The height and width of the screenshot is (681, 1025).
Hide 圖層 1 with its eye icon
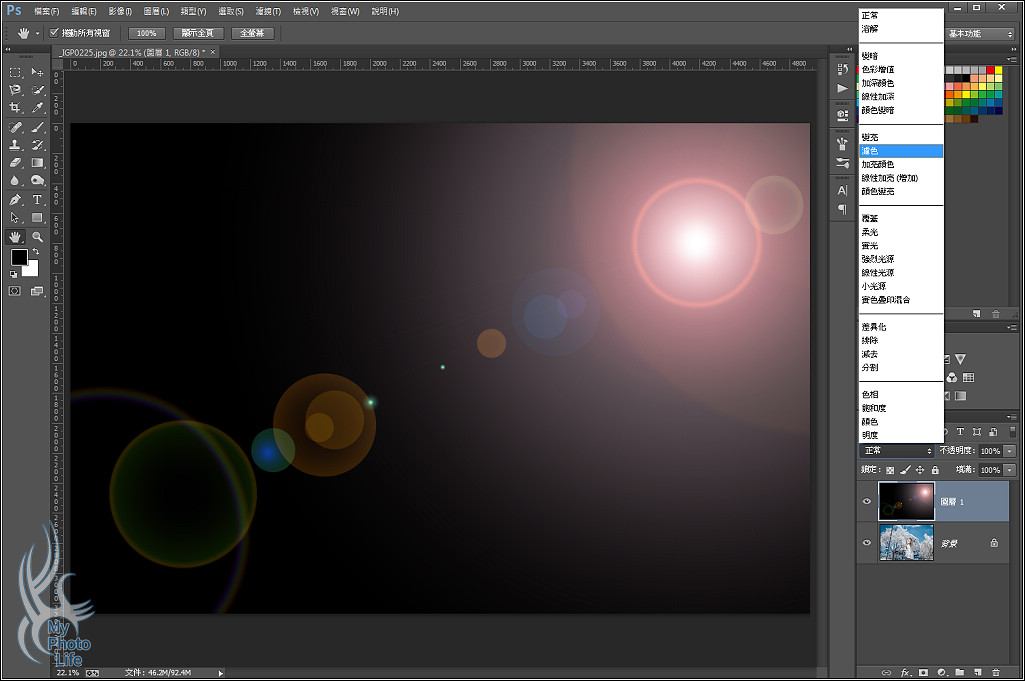[x=867, y=502]
